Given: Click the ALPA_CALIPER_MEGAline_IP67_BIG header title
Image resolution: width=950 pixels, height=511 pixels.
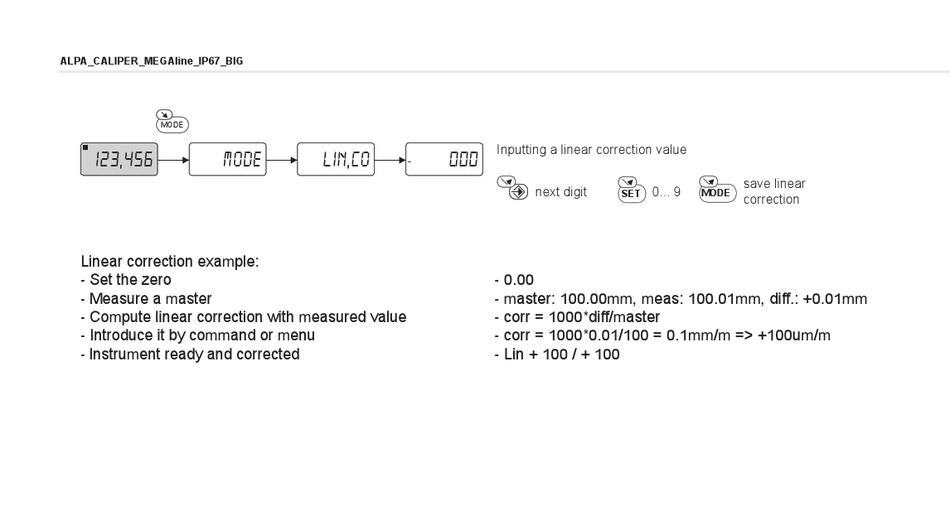Looking at the screenshot, I should [x=151, y=61].
